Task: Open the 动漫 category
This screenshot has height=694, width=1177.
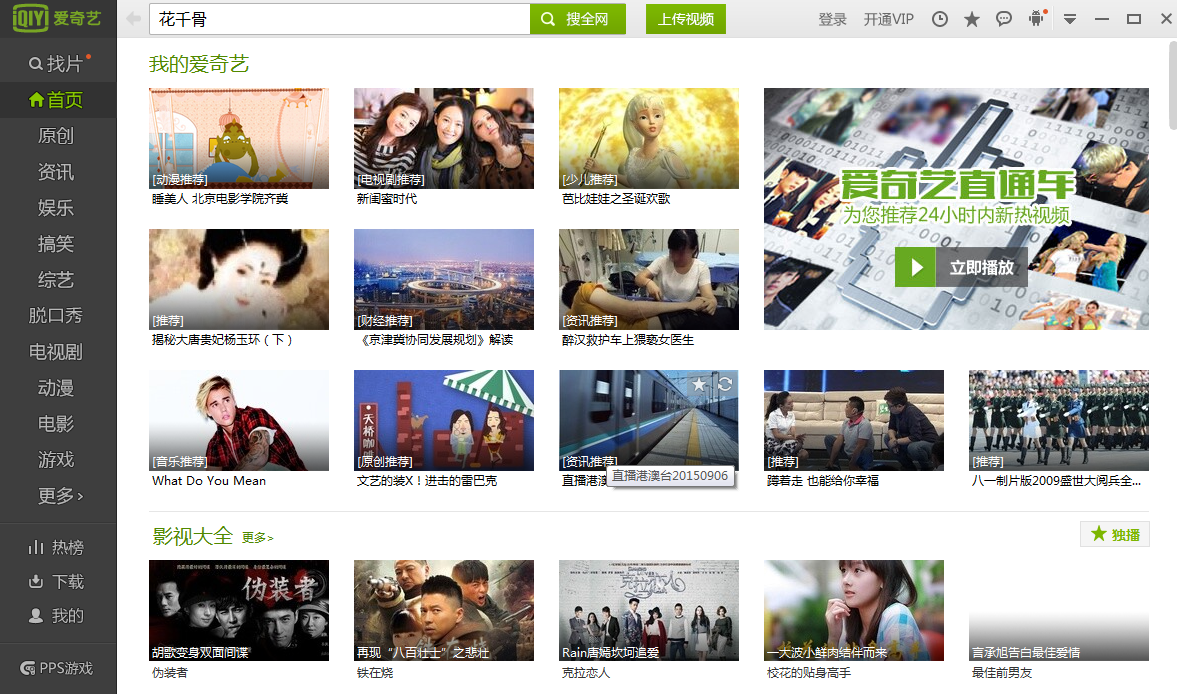Action: pos(57,388)
